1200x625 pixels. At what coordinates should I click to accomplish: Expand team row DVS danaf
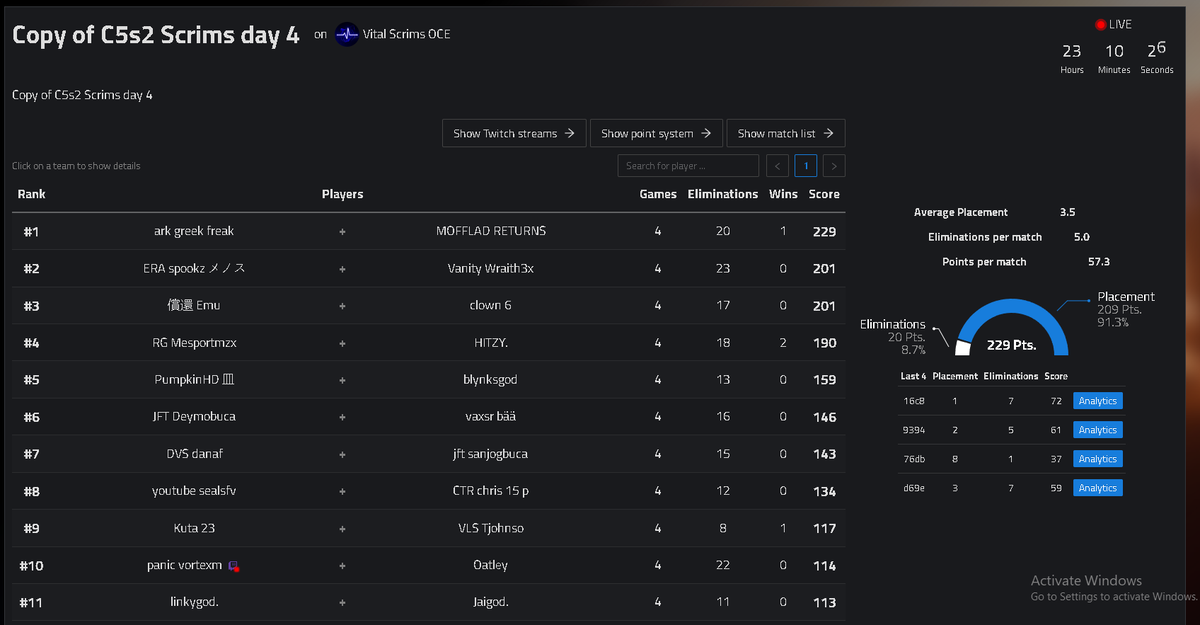click(x=428, y=454)
